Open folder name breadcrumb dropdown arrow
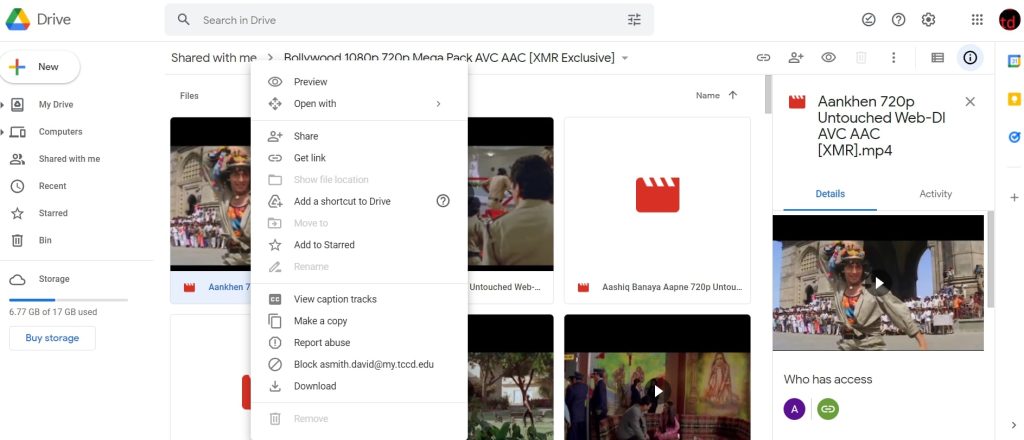The width and height of the screenshot is (1024, 440). point(624,58)
